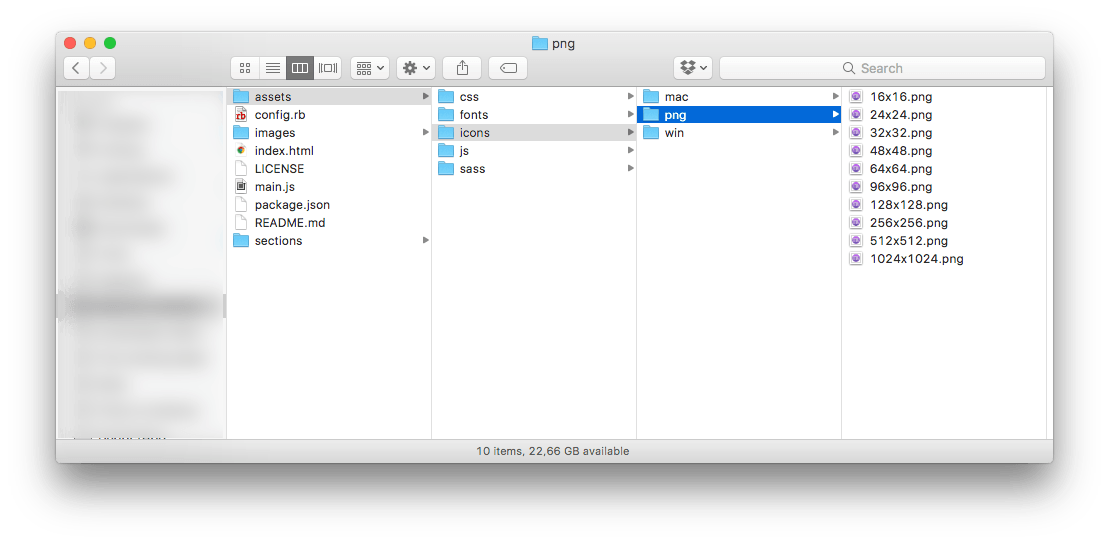
Task: Click the Search input field
Action: coord(882,68)
